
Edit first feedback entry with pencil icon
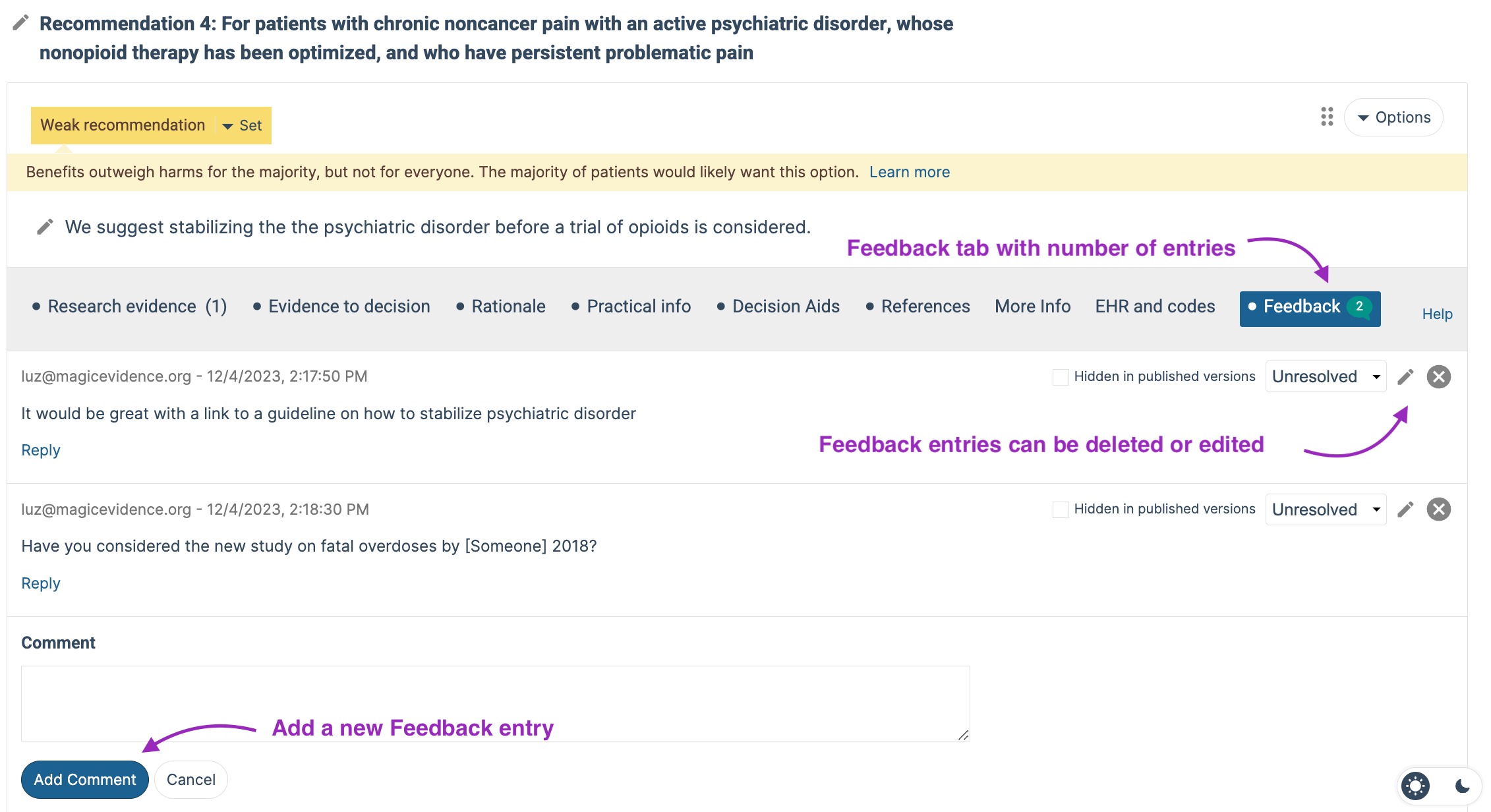click(x=1405, y=376)
